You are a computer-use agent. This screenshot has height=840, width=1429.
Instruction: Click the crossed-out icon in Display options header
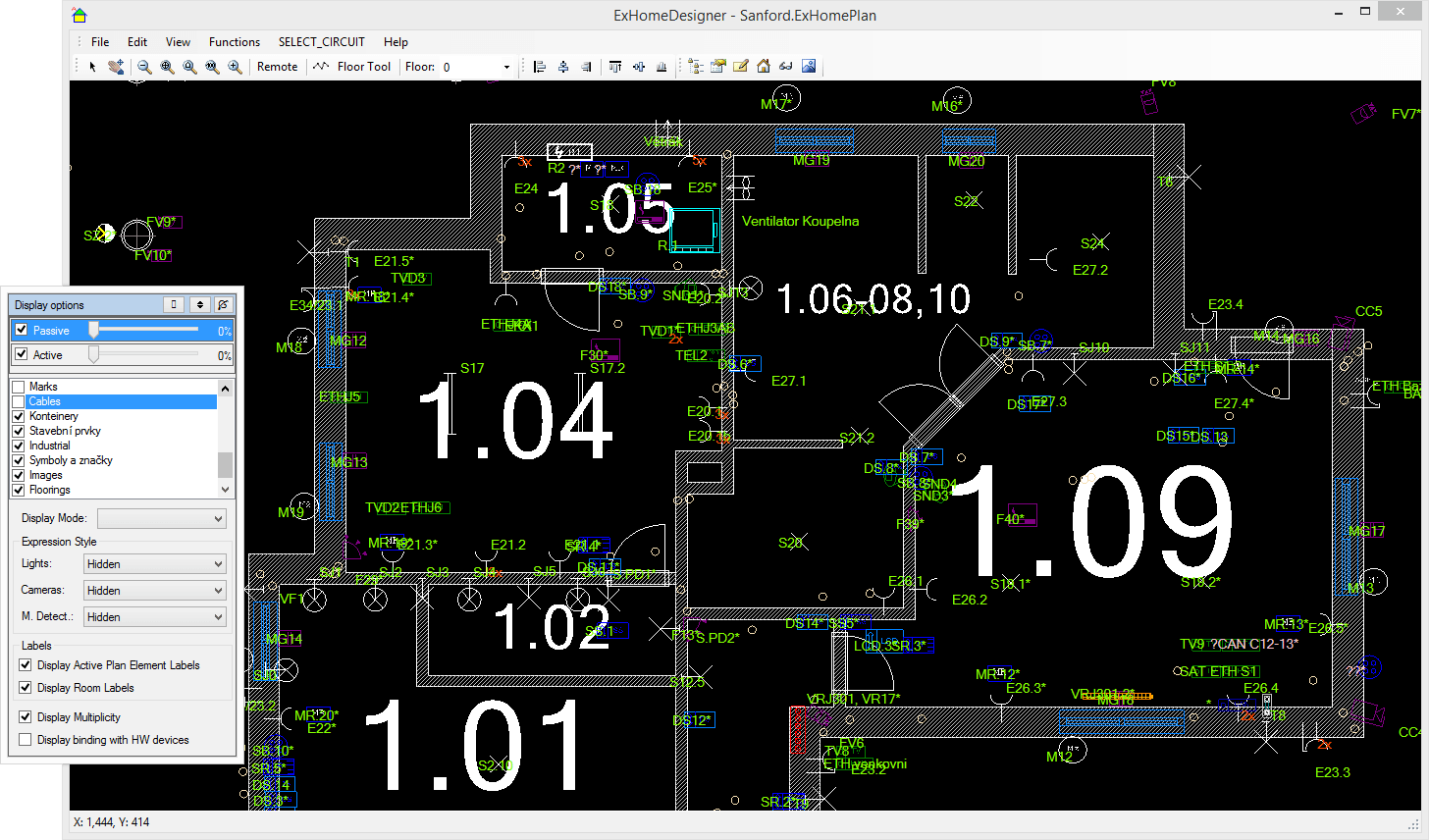(223, 305)
